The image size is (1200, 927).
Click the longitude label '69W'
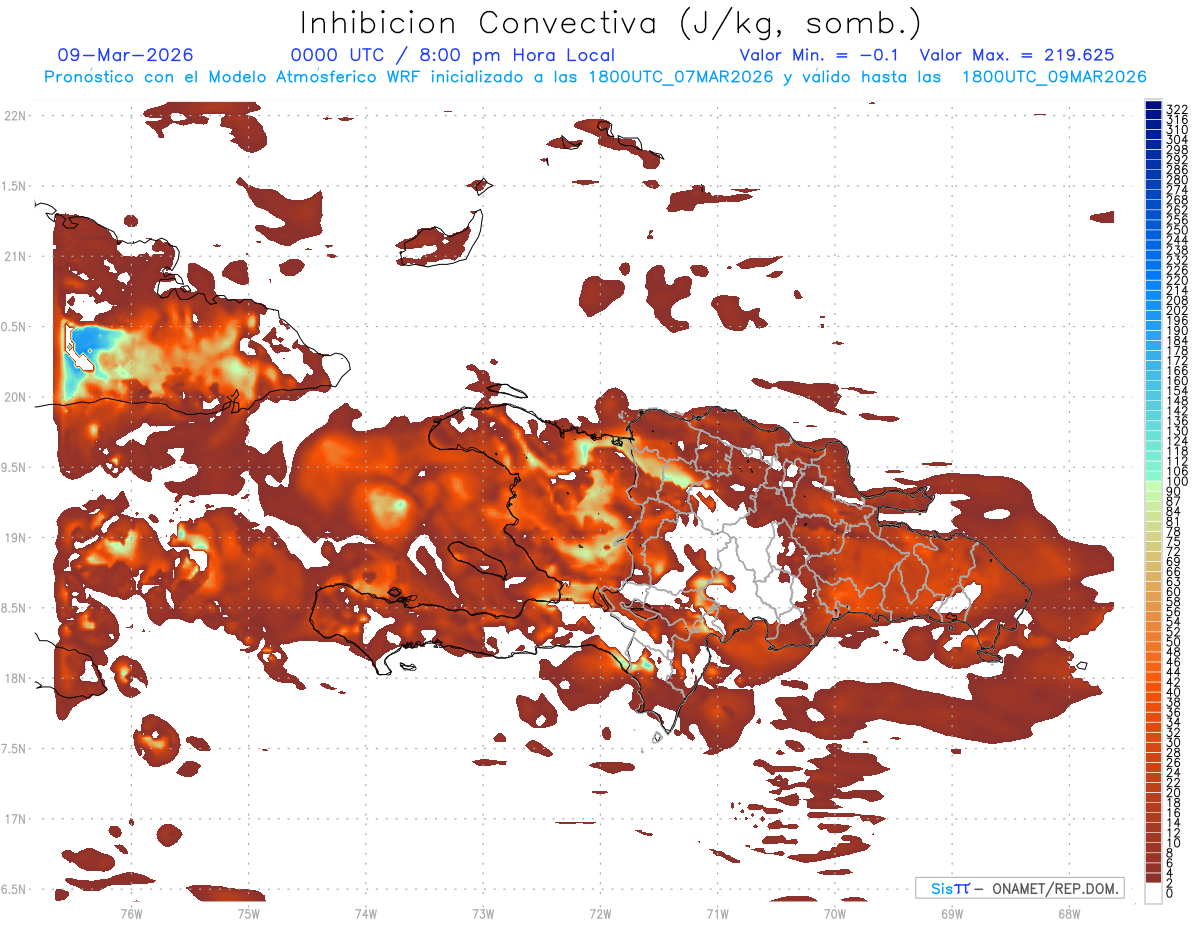coord(952,913)
